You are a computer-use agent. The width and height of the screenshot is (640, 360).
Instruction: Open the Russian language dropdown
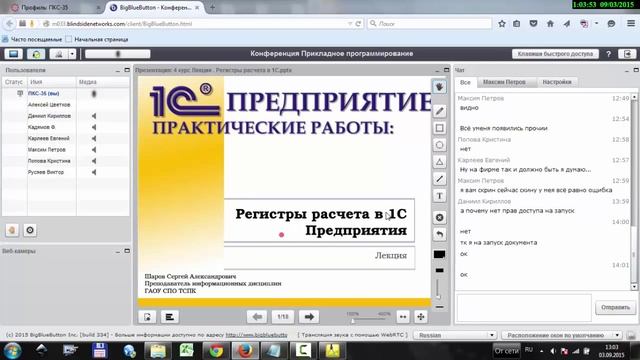click(x=456, y=335)
